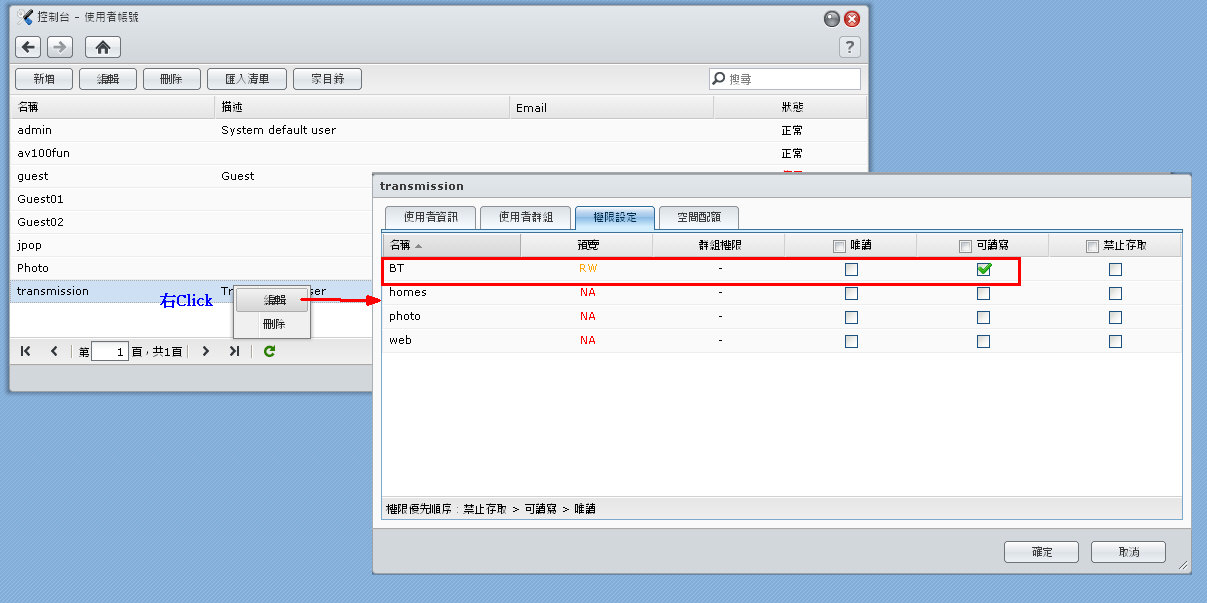1207x603 pixels.
Task: Toggle the 唯讀 column header checkbox
Action: pos(839,246)
